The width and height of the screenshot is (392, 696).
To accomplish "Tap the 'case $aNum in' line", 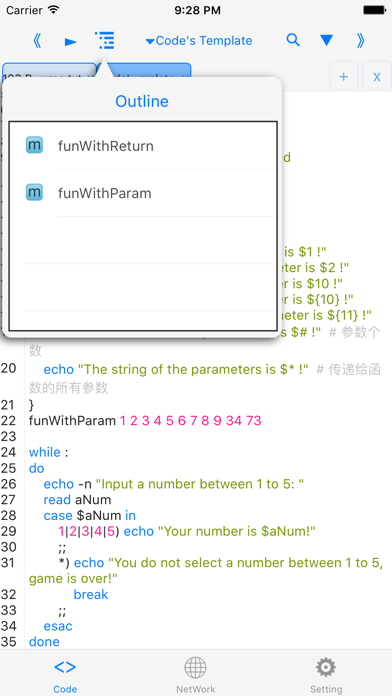I will click(x=90, y=516).
